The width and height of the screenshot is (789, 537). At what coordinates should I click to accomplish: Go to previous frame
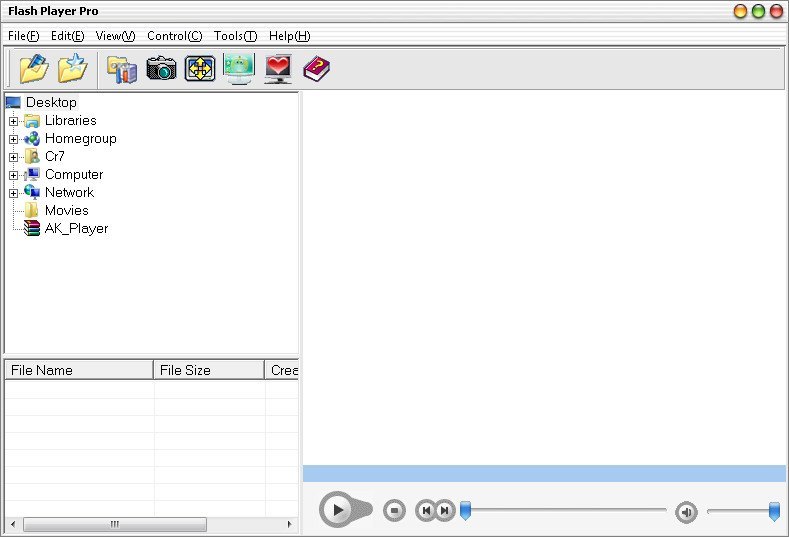click(426, 510)
